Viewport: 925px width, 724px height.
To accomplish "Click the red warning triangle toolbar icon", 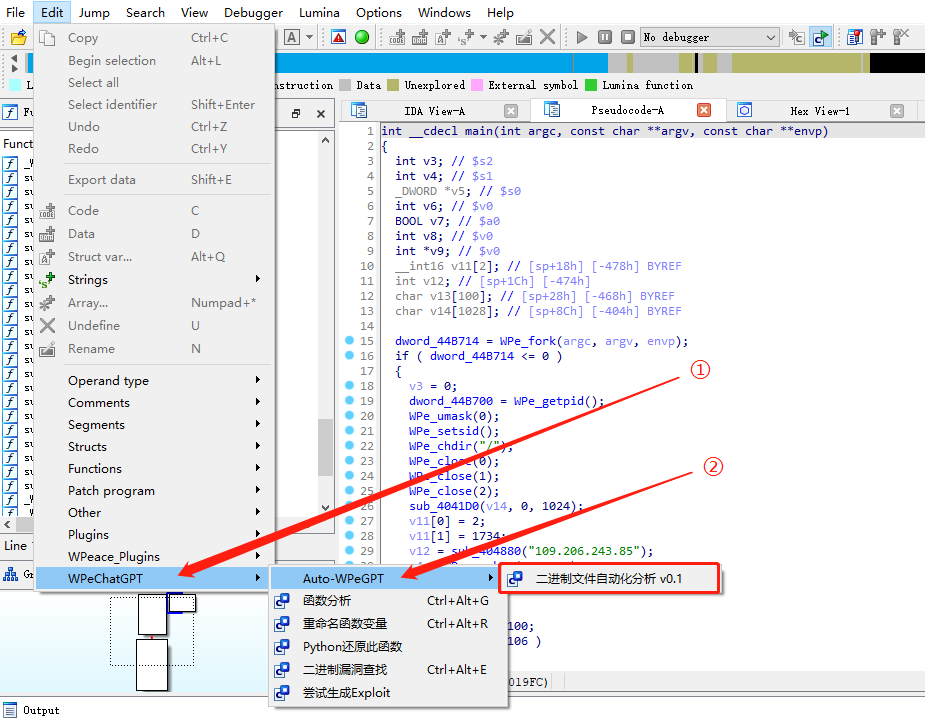I will 339,37.
